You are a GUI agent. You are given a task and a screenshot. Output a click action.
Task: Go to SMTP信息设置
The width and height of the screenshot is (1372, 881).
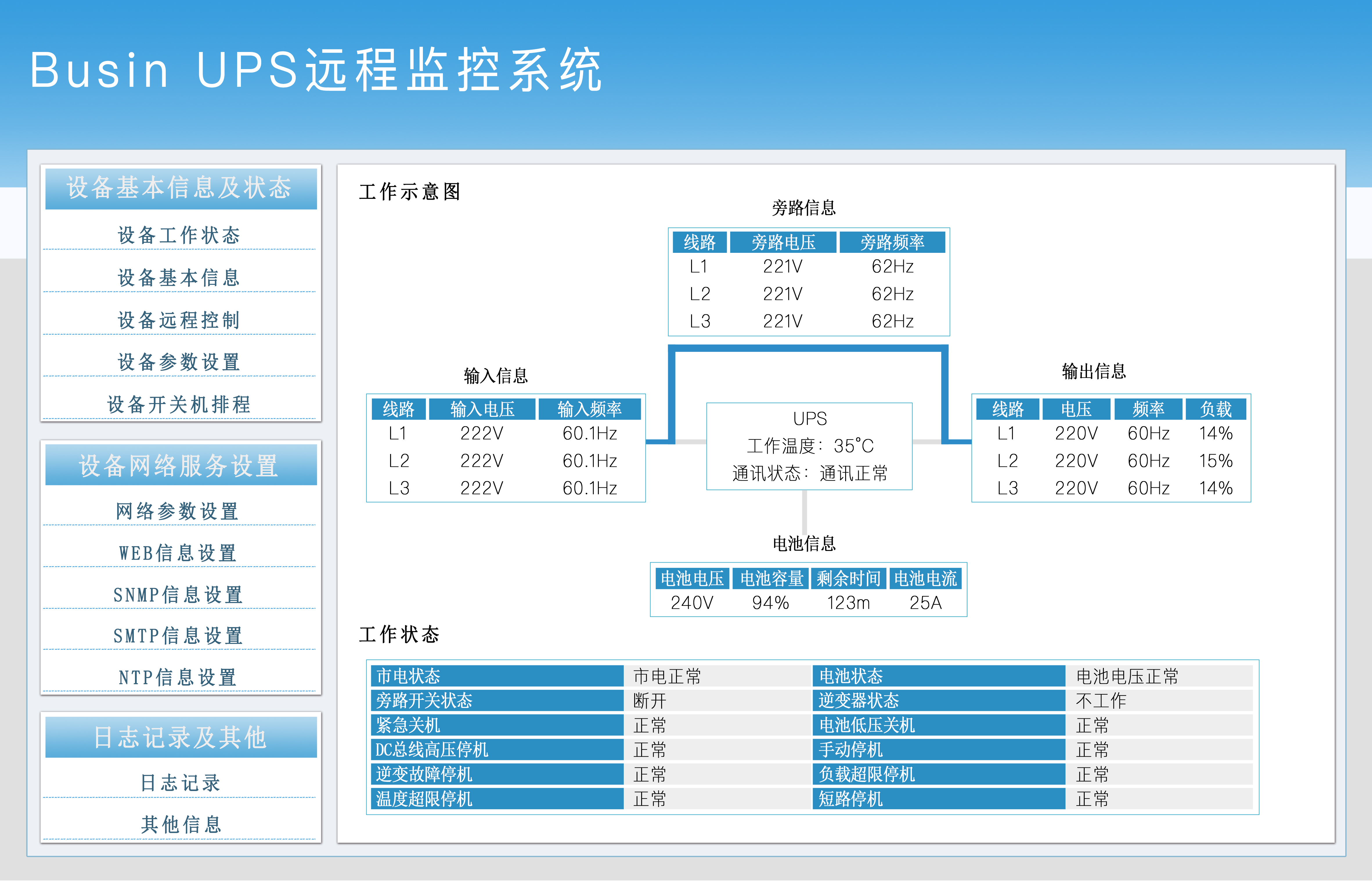tap(178, 635)
